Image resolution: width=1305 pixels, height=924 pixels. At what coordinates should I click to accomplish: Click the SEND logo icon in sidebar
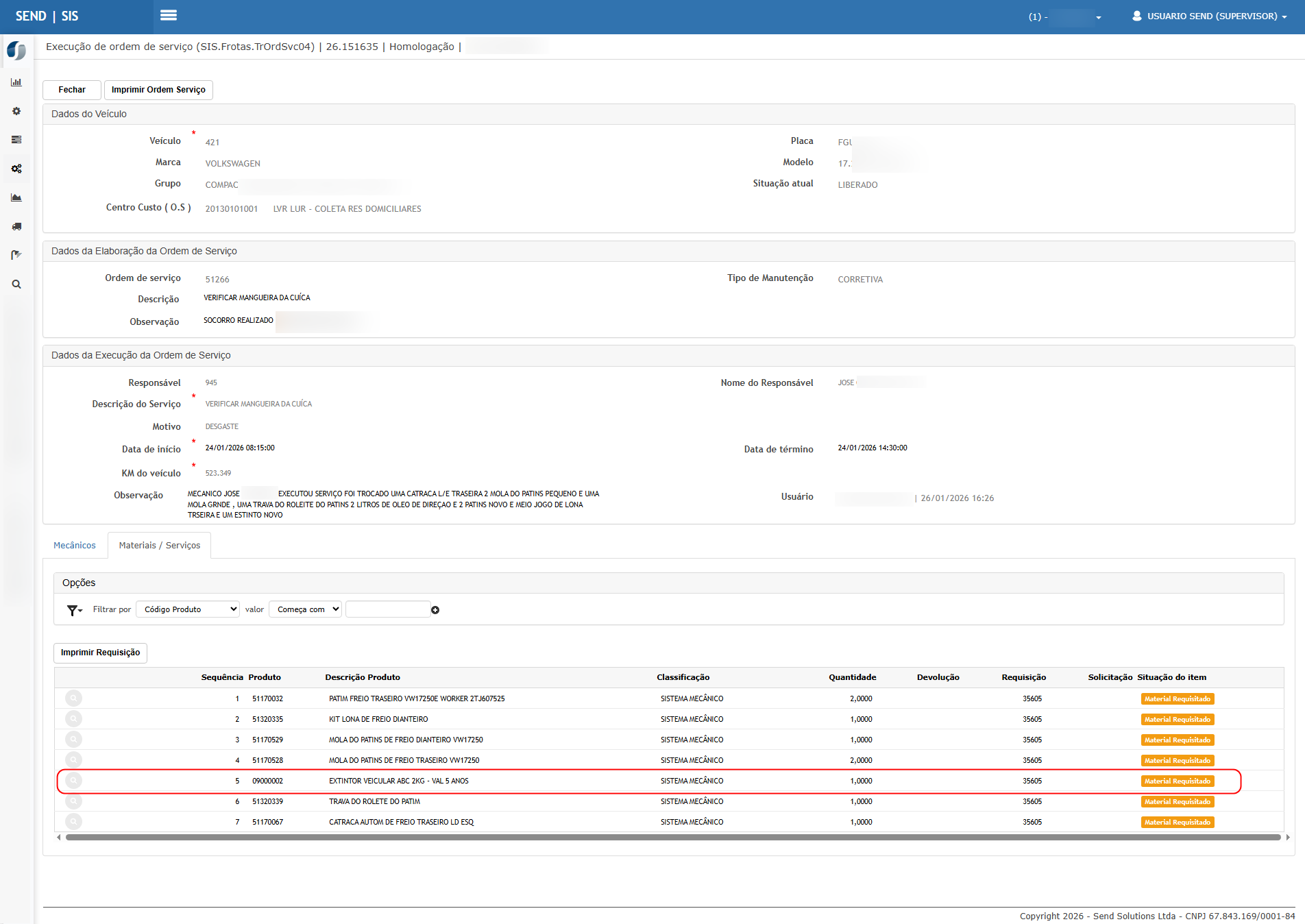tap(16, 51)
